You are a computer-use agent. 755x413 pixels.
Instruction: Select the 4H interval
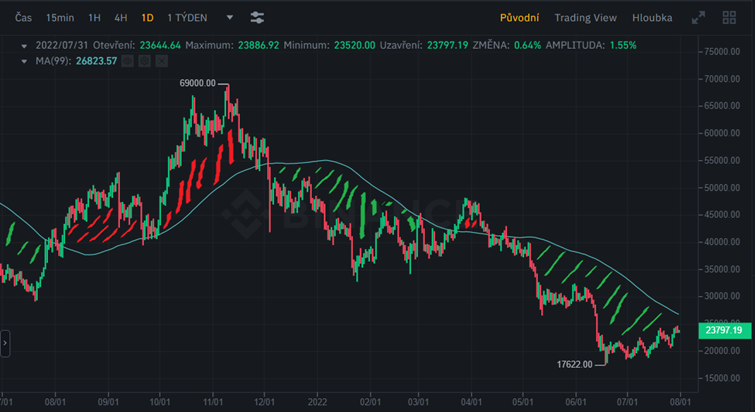click(120, 18)
